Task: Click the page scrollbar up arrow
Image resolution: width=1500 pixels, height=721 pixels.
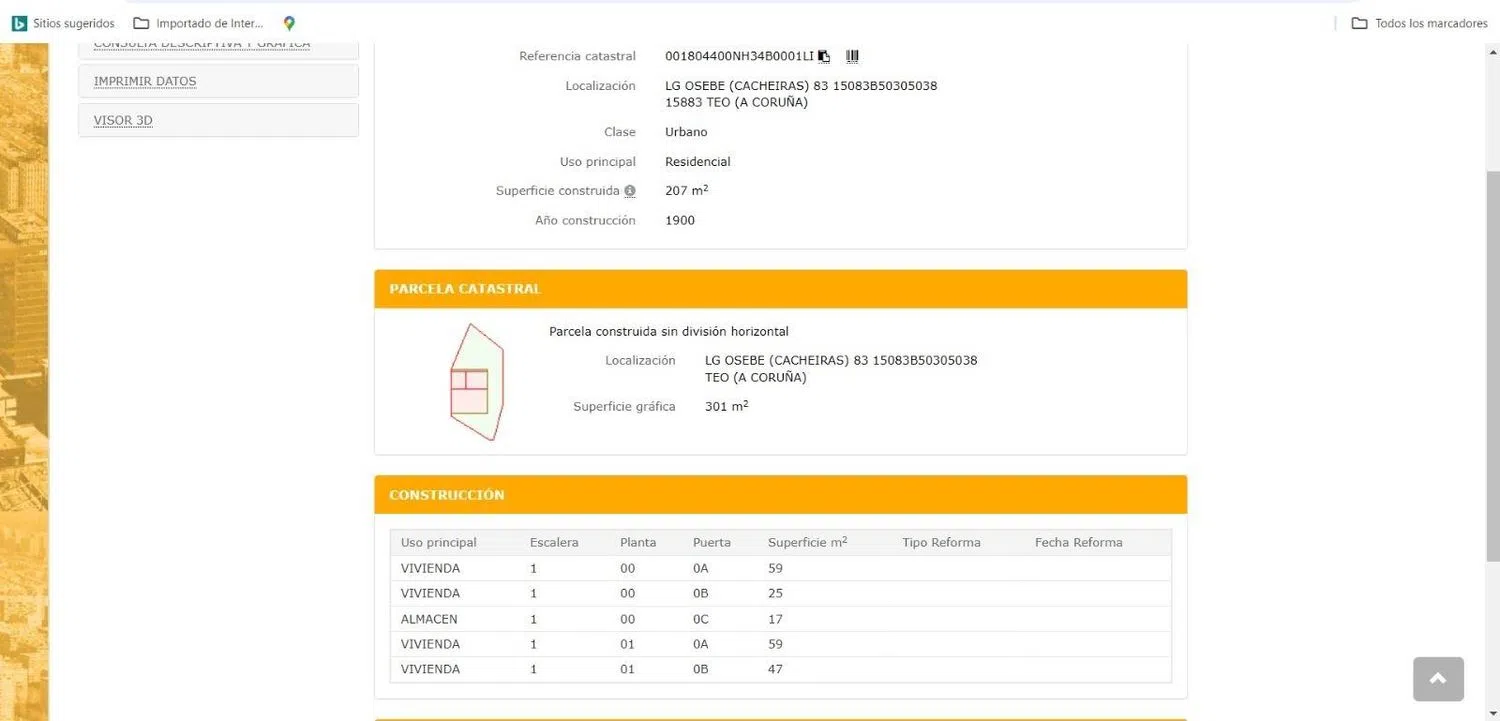Action: pos(1492,52)
